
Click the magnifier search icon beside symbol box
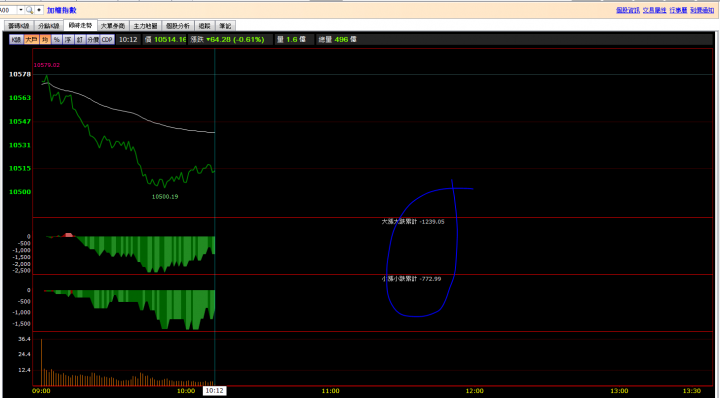click(x=29, y=10)
